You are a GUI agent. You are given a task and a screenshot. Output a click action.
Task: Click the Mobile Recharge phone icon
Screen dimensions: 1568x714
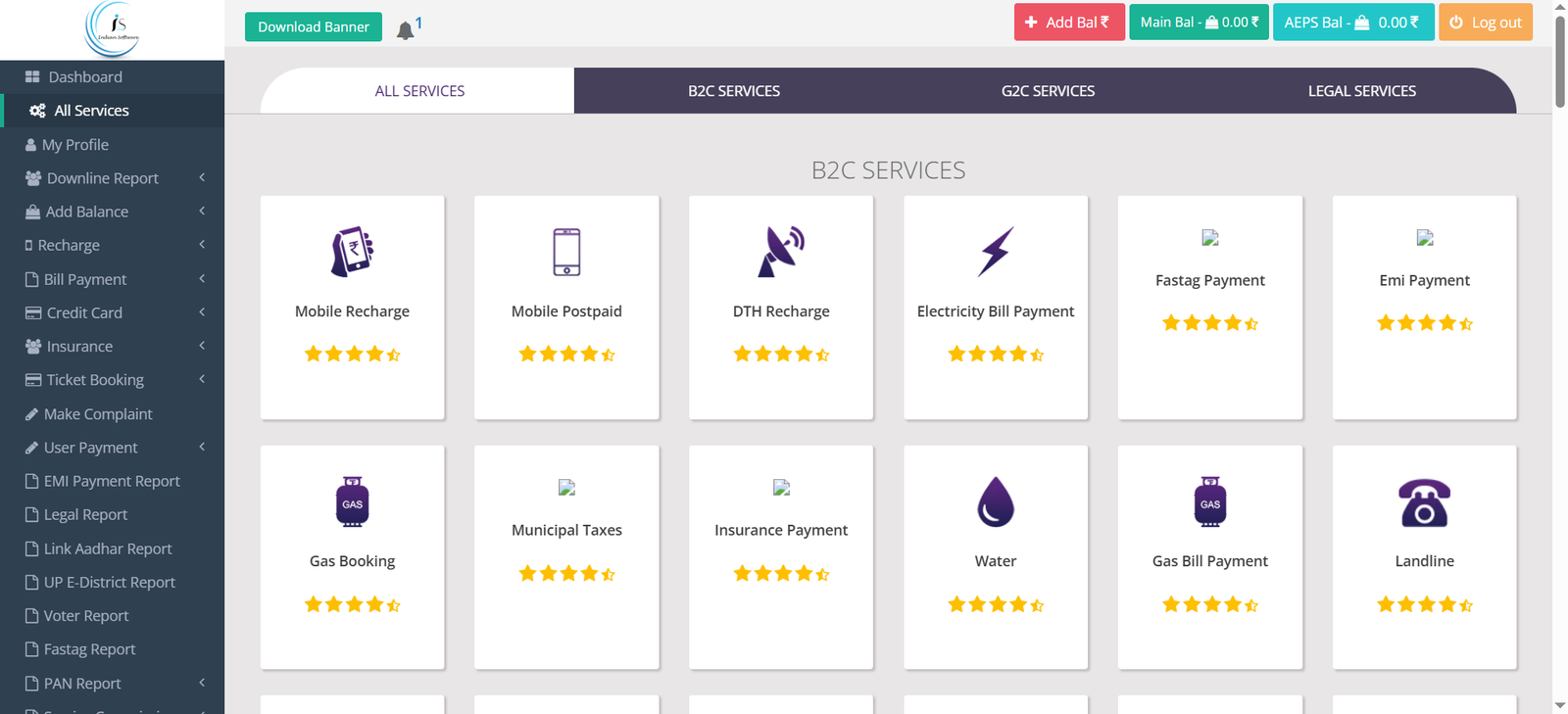[352, 252]
